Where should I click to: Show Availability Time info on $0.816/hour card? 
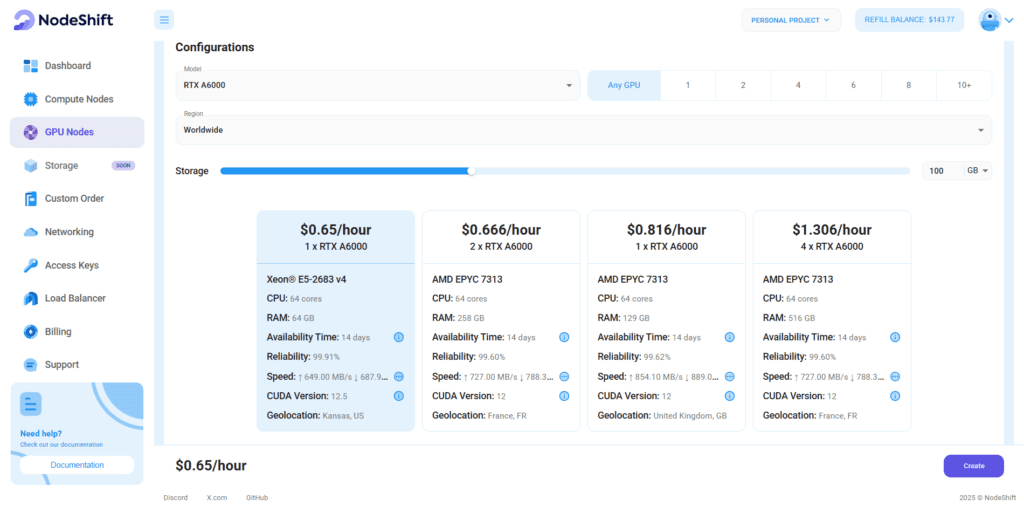[x=729, y=338]
